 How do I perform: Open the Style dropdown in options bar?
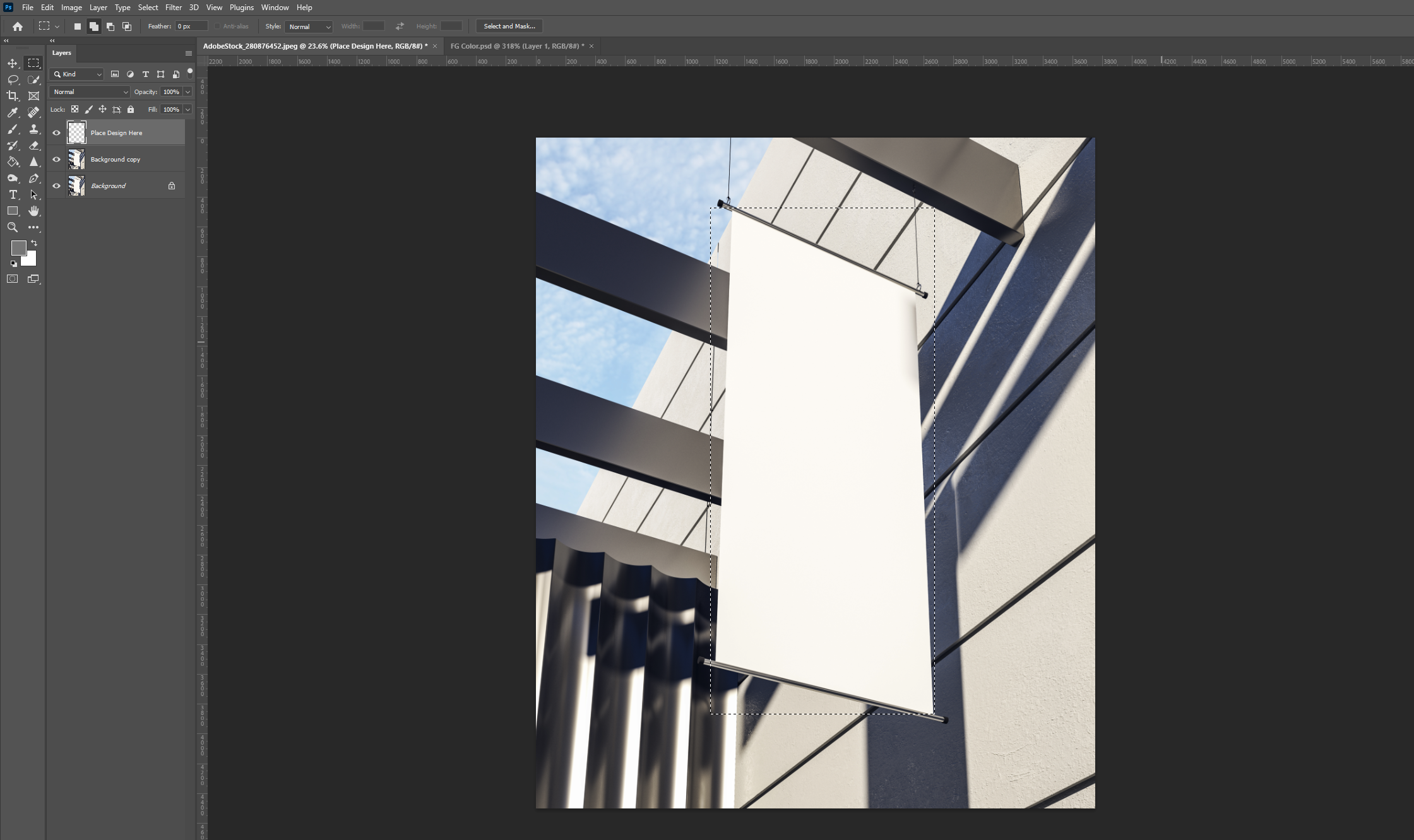[309, 27]
